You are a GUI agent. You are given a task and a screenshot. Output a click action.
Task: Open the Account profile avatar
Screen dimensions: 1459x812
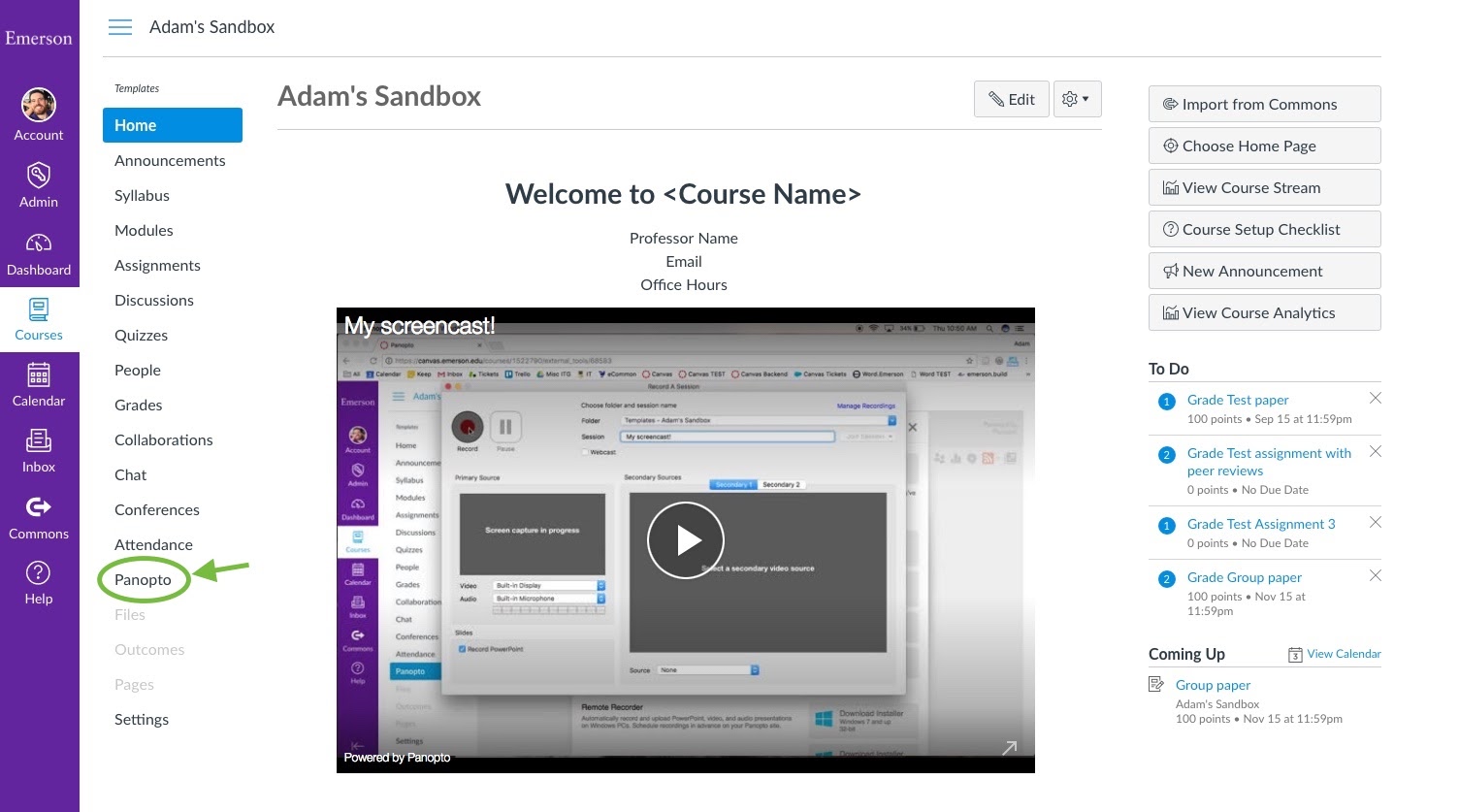(39, 105)
